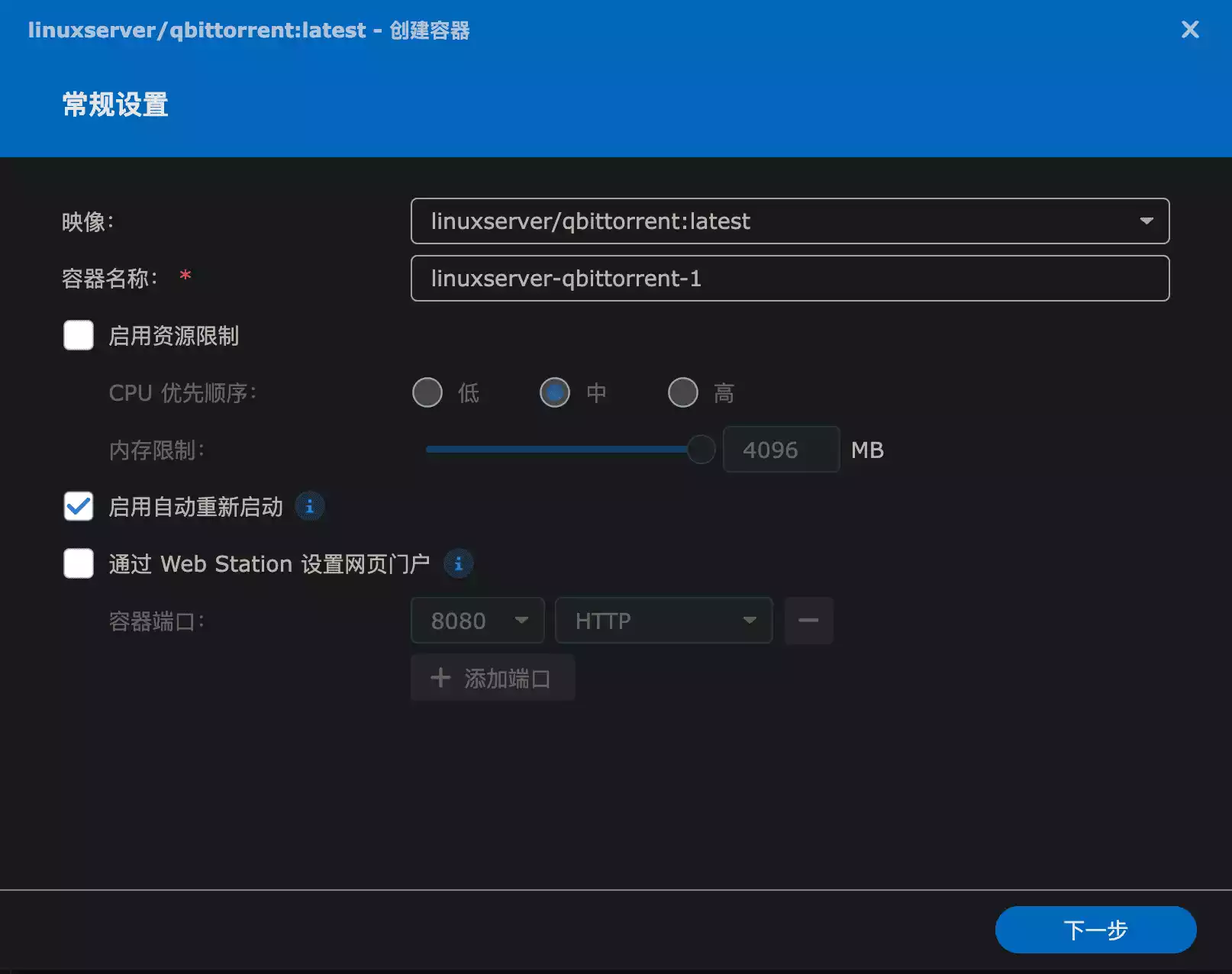Select 低 CPU priority radio button

(427, 392)
